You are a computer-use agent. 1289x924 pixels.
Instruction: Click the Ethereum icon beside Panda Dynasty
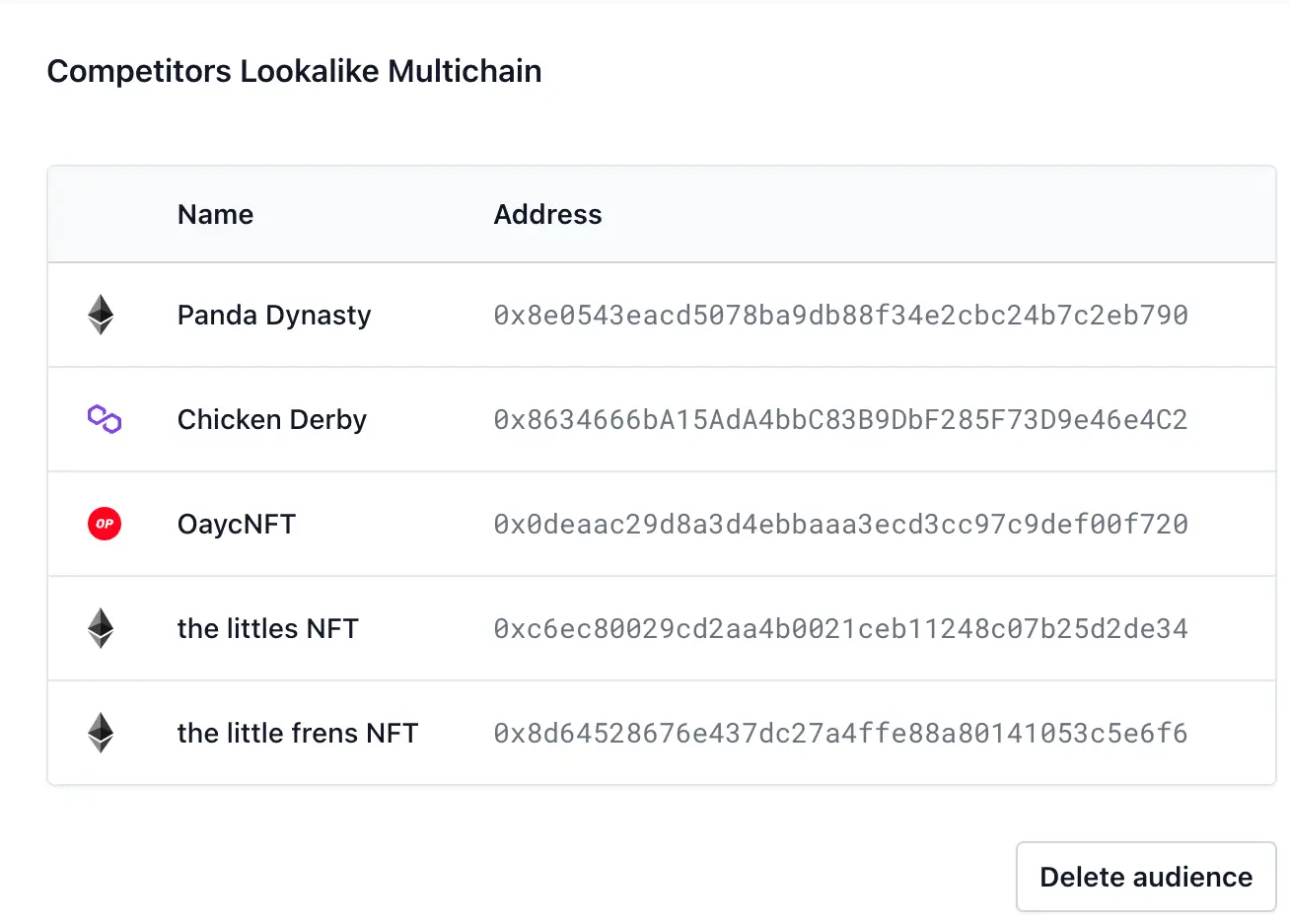101,316
